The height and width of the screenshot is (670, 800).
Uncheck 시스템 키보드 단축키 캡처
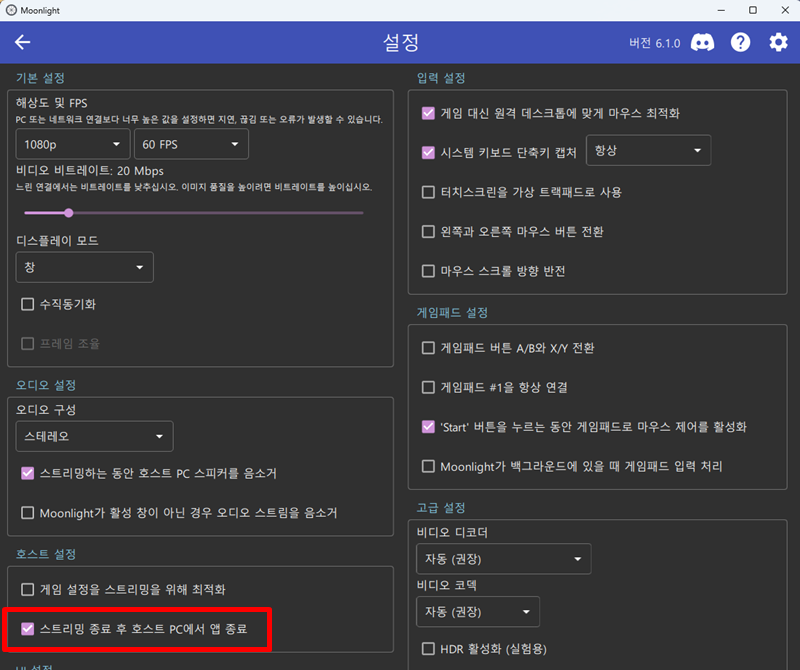tap(428, 153)
